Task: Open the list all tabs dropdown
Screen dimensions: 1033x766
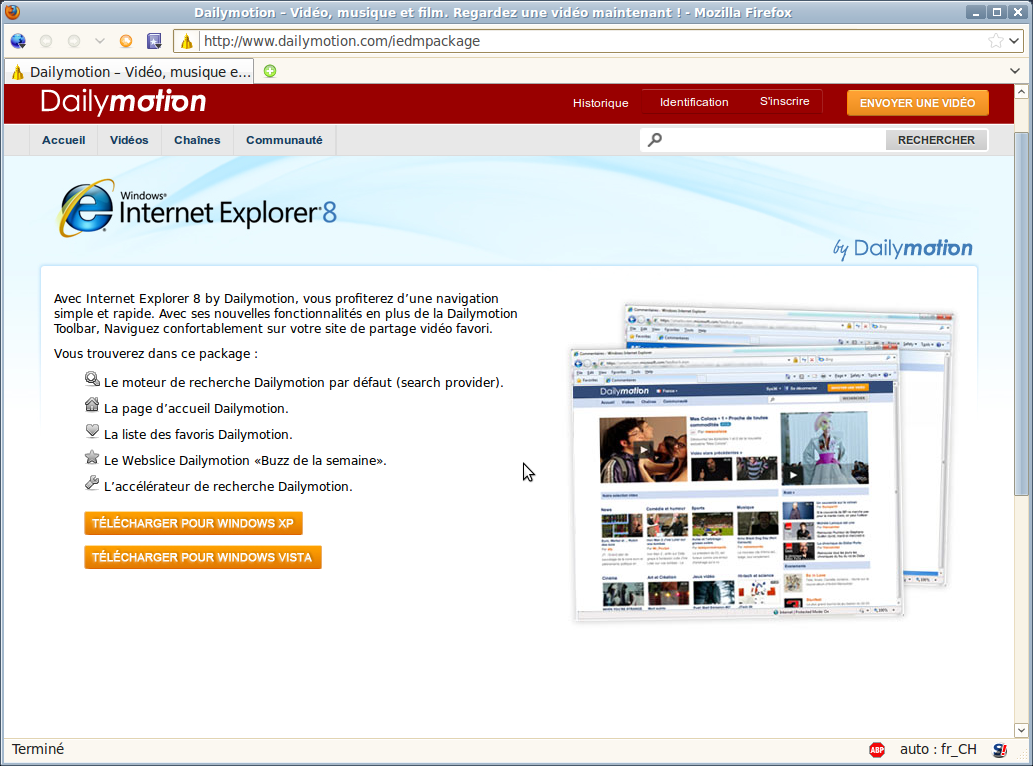Action: click(1015, 71)
